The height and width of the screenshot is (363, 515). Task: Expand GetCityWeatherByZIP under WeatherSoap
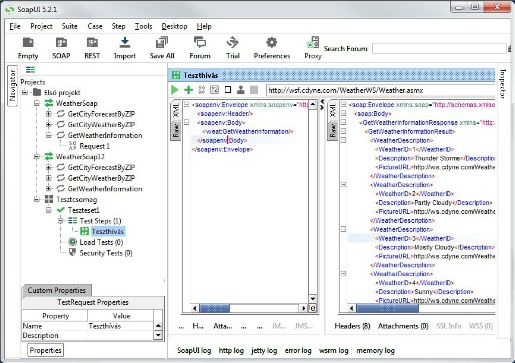[49, 125]
